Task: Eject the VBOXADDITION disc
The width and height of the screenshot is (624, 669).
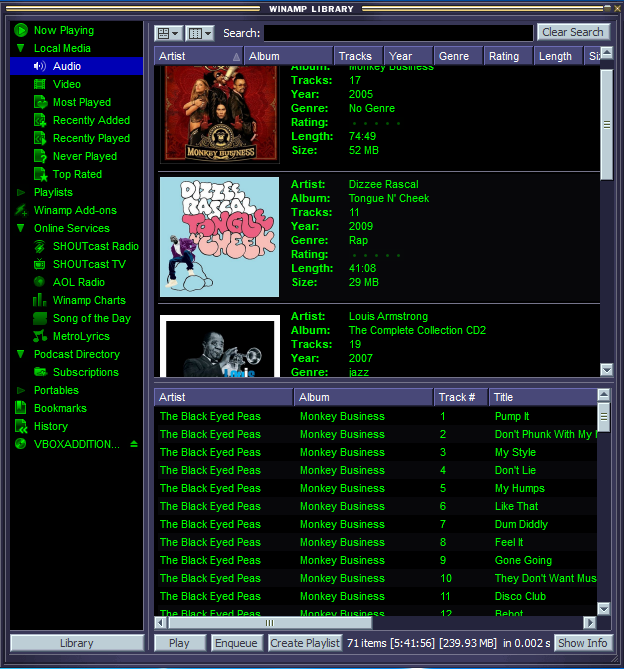Action: (x=134, y=444)
